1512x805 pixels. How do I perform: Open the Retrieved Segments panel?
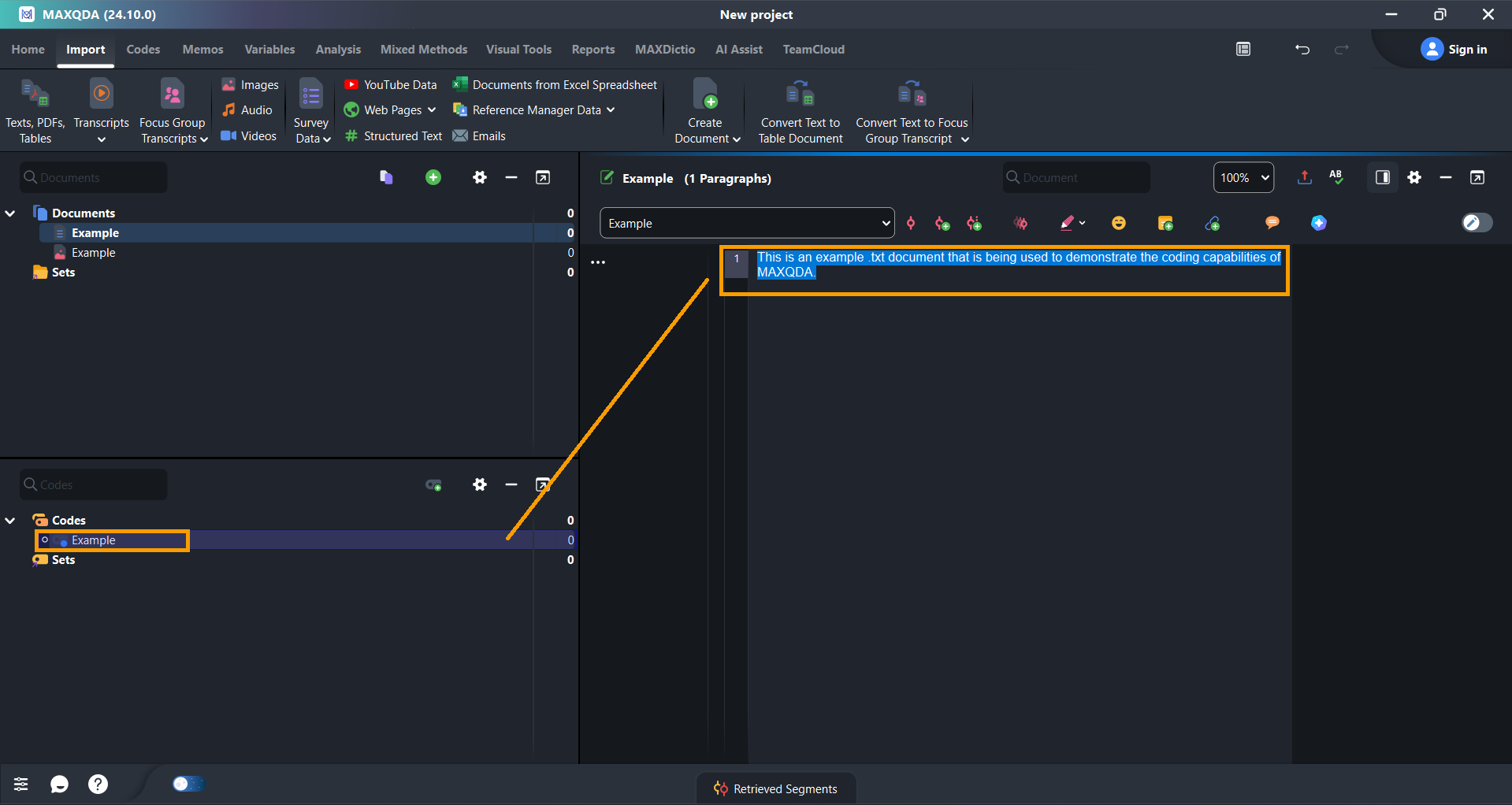[x=776, y=788]
